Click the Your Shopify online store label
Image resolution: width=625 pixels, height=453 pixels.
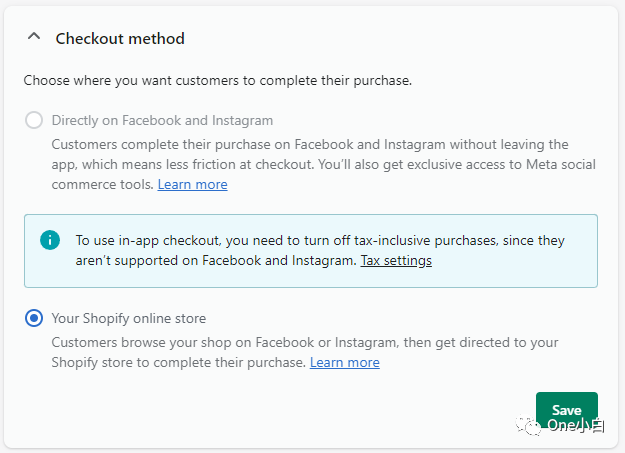(x=129, y=318)
